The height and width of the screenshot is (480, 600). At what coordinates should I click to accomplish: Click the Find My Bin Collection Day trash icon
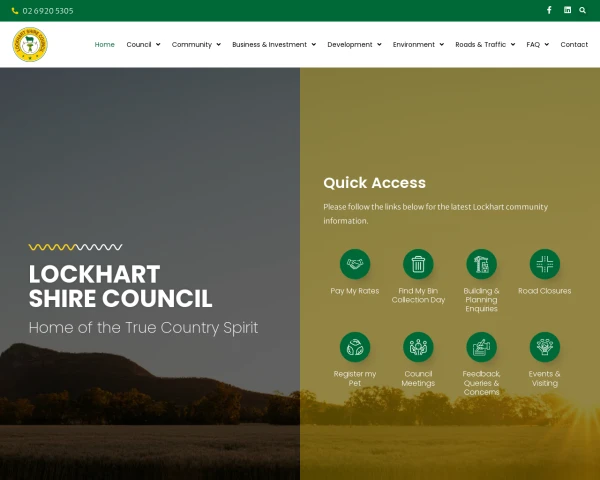(x=418, y=264)
